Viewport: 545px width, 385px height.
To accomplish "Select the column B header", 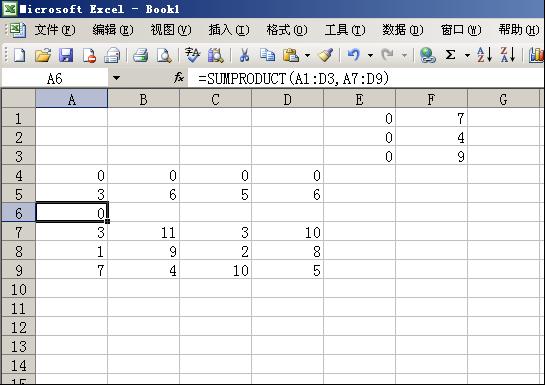I will (x=144, y=99).
